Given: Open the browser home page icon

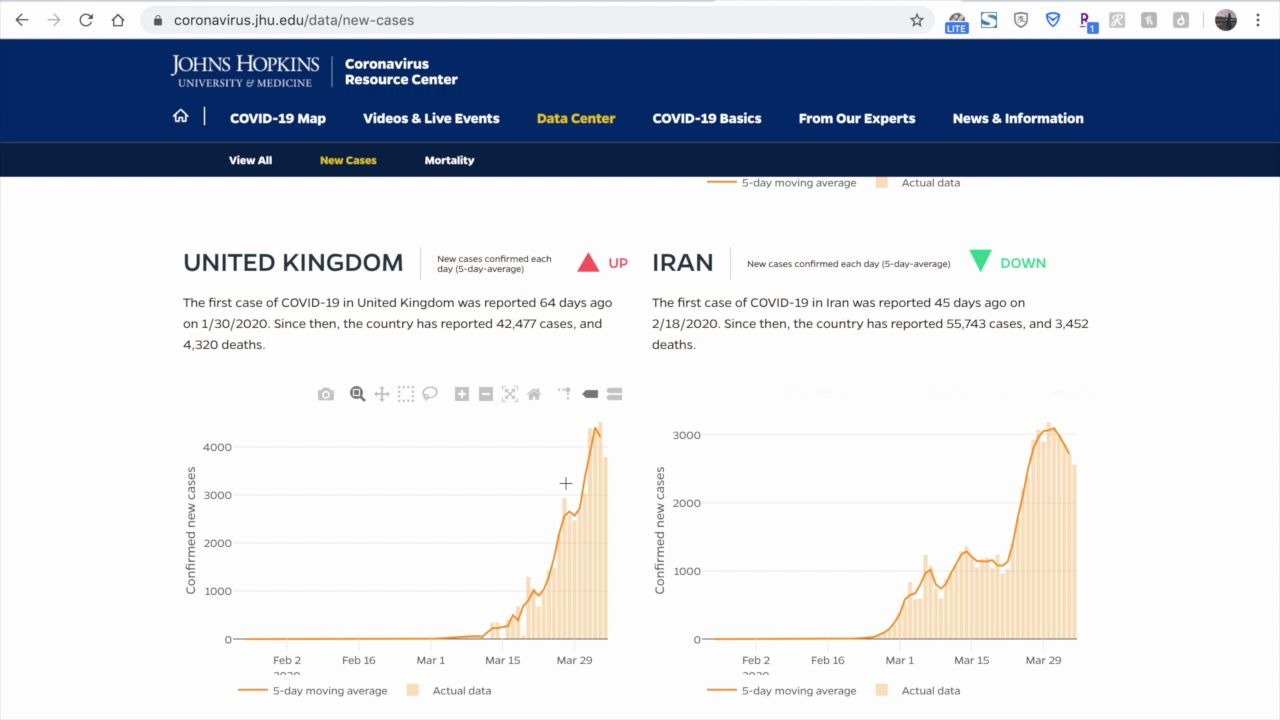Looking at the screenshot, I should [x=118, y=20].
